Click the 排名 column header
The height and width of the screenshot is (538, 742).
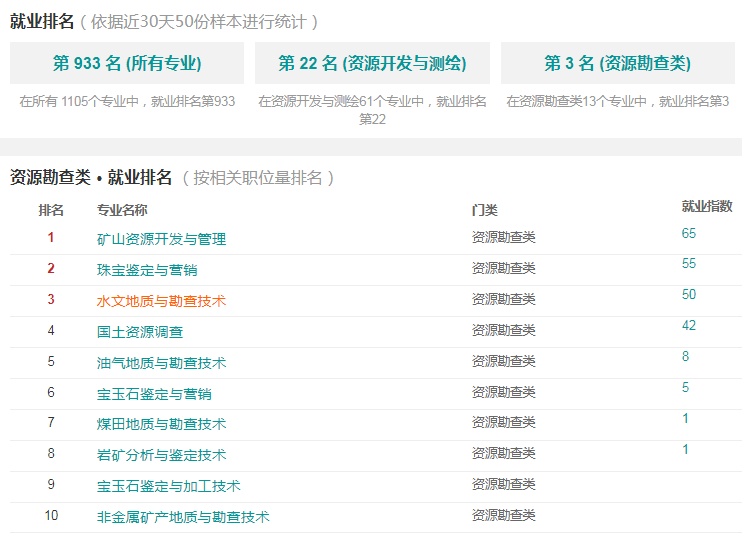pos(51,210)
